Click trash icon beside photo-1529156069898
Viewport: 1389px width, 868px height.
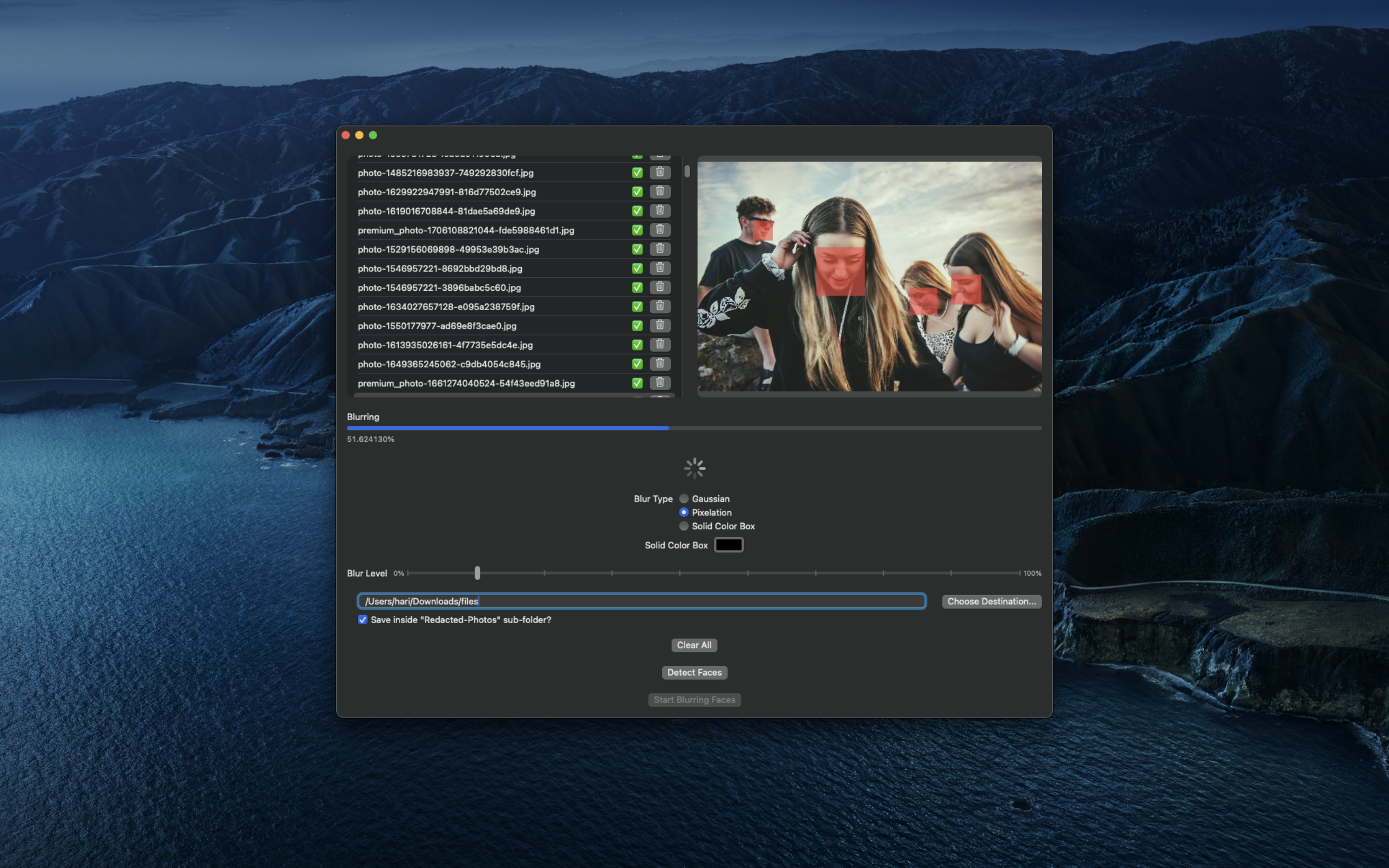point(659,248)
